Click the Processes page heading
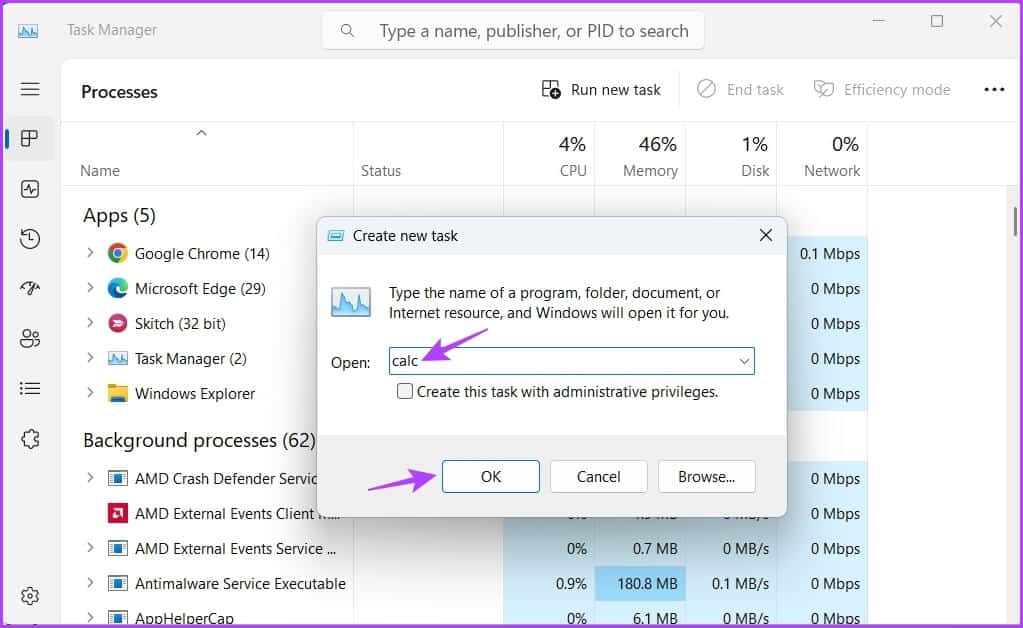The height and width of the screenshot is (628, 1023). (119, 92)
